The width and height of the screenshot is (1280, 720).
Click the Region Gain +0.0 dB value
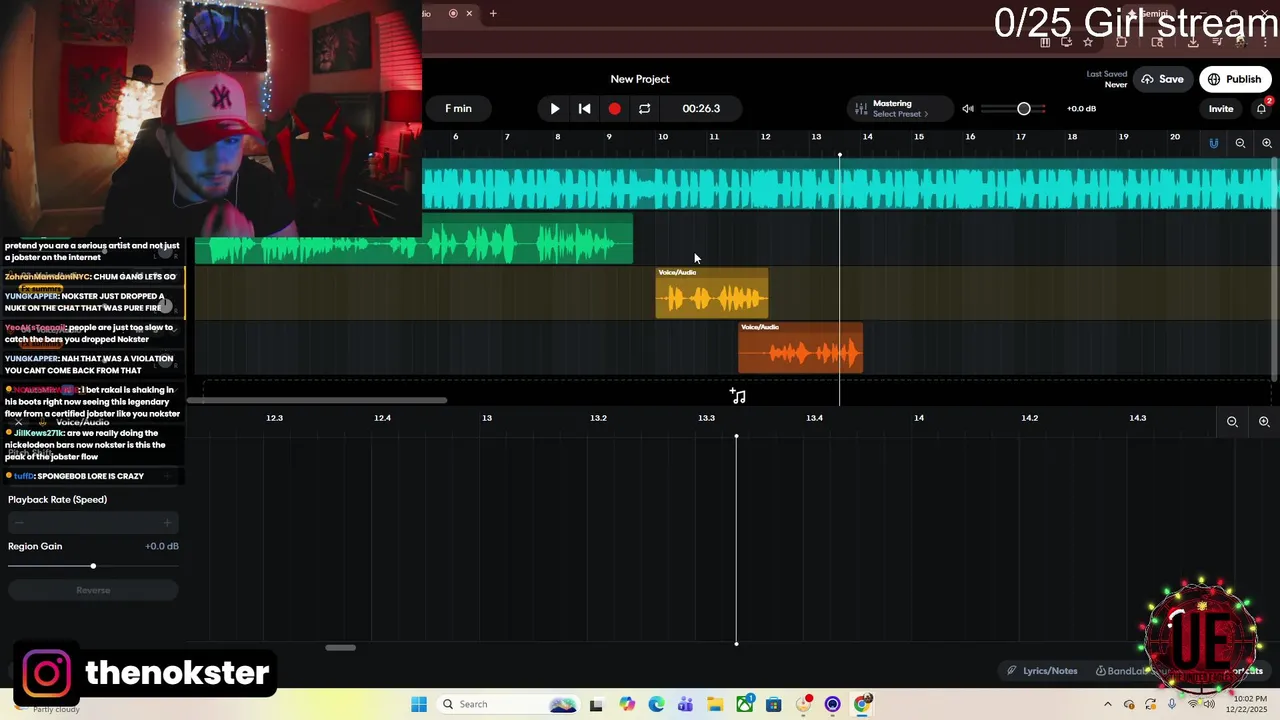162,546
